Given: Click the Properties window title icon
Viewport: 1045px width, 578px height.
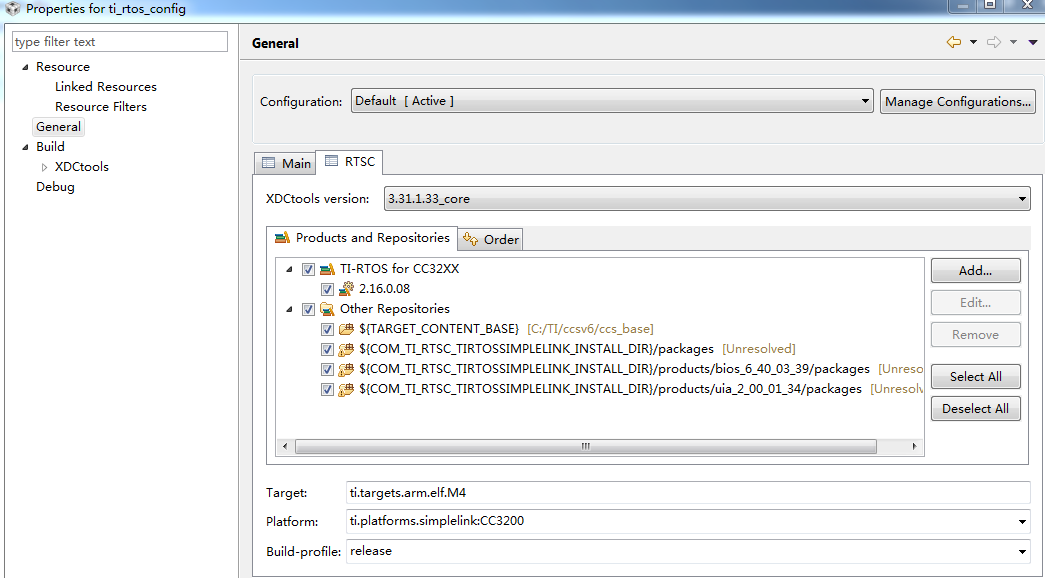Looking at the screenshot, I should pyautogui.click(x=13, y=9).
